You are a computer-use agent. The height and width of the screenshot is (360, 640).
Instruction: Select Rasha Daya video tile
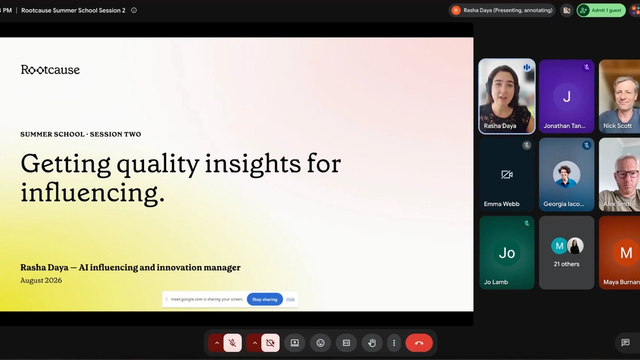coord(507,96)
